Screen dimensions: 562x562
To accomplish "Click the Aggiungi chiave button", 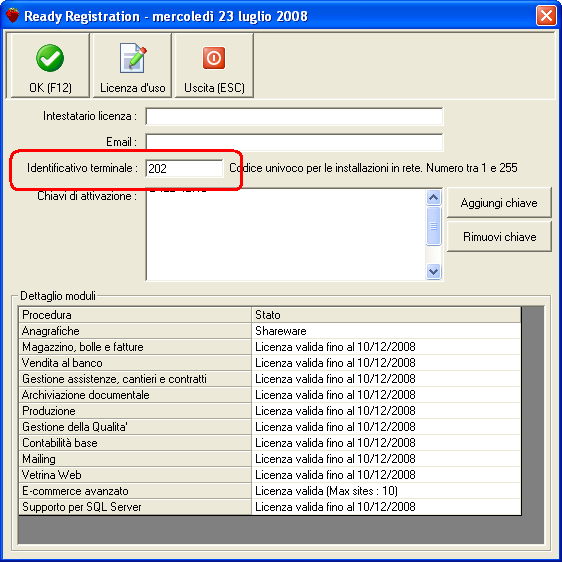I will 499,203.
